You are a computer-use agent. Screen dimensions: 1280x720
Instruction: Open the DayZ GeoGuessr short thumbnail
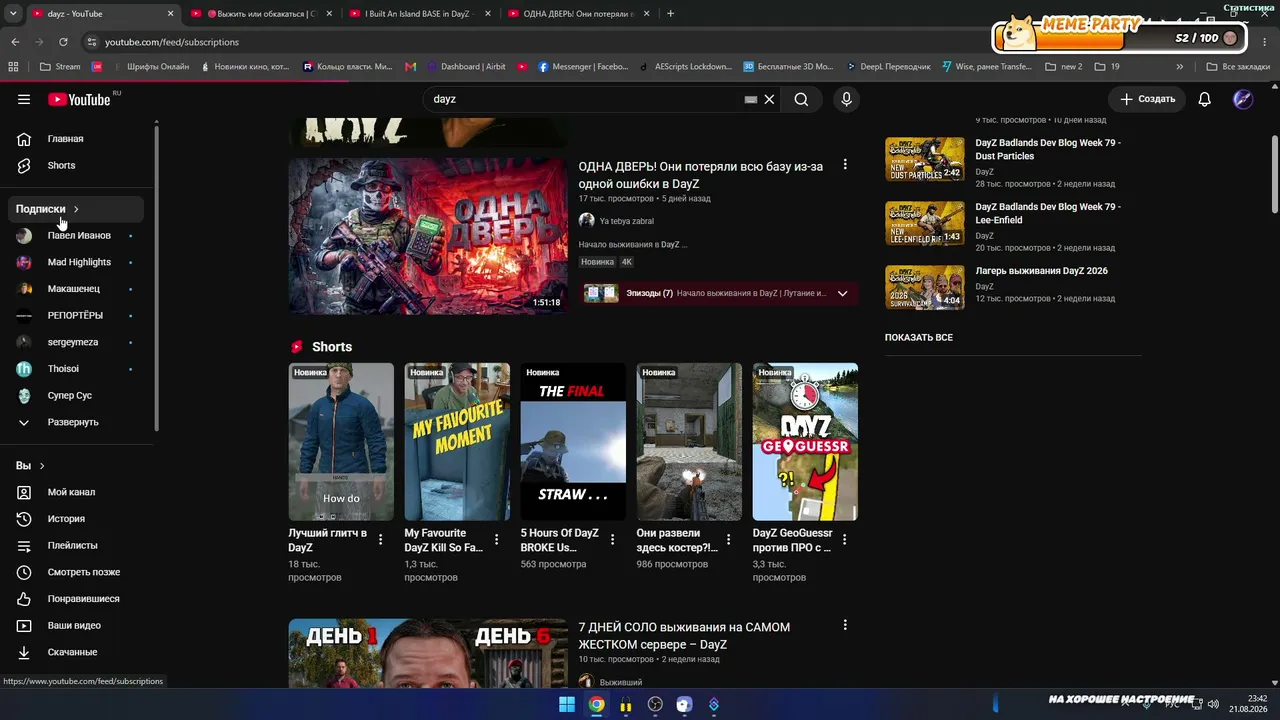pos(805,442)
